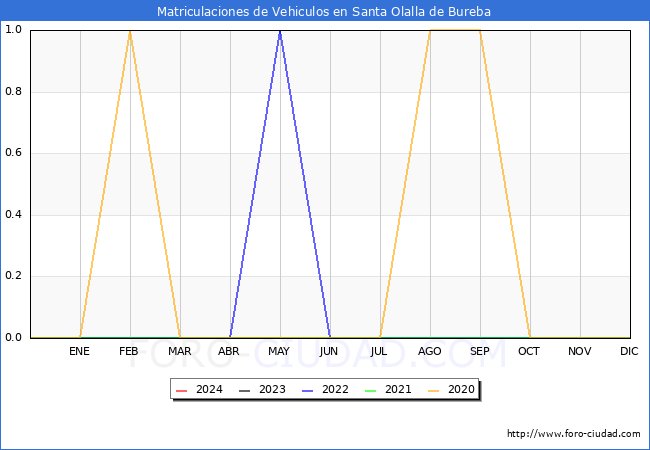Click the FEB month axis label
Viewport: 650px width, 450px height.
[x=129, y=351]
